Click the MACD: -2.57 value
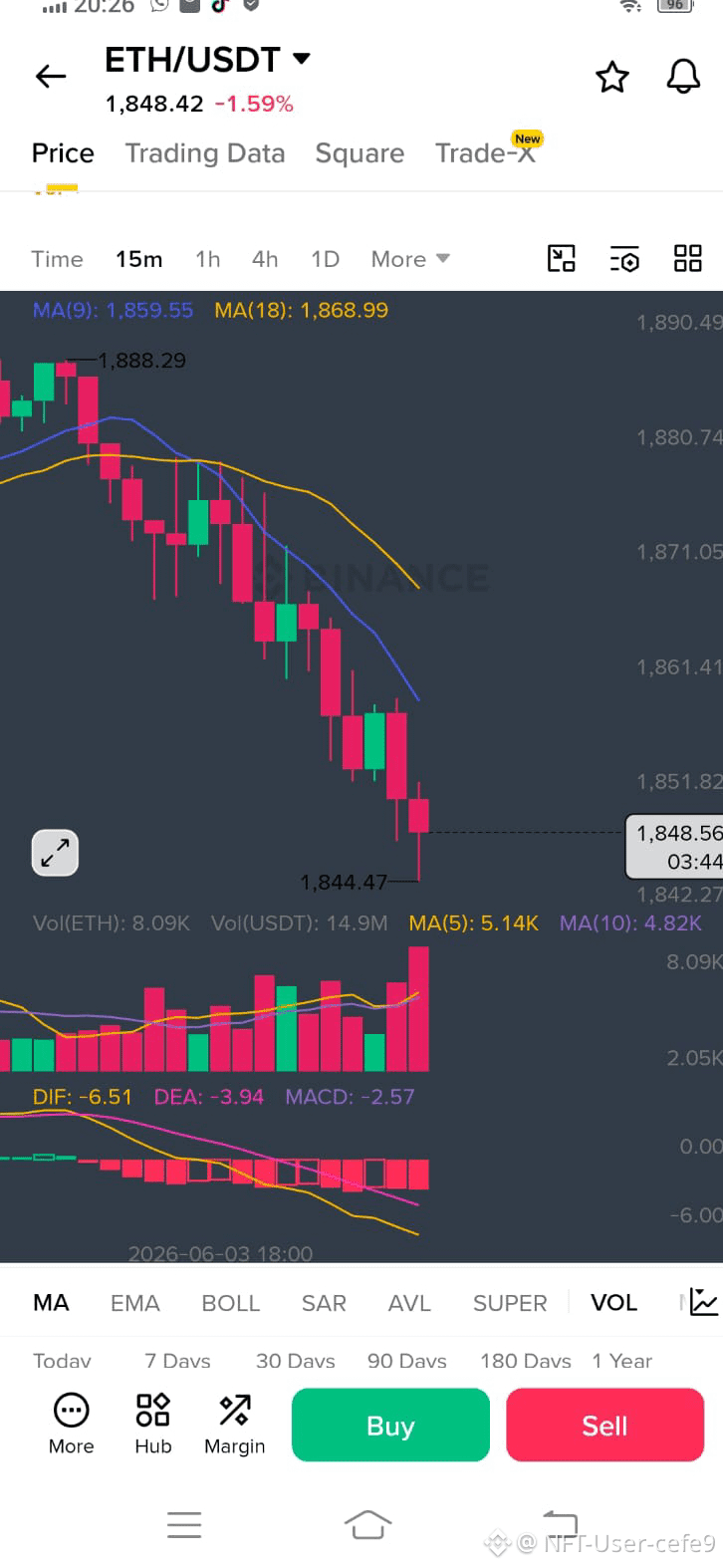723x1568 pixels. [350, 1097]
